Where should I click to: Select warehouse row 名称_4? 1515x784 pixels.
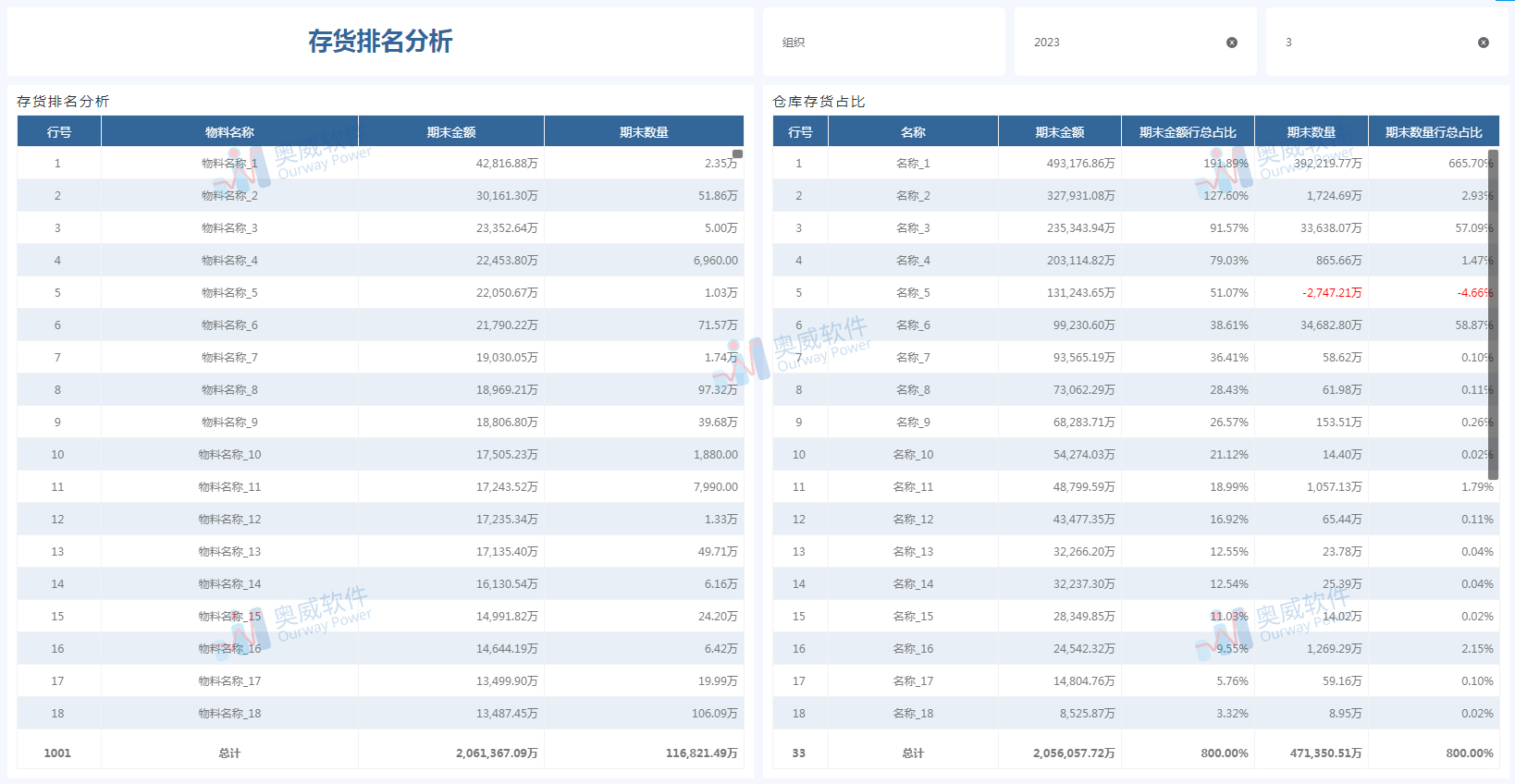click(x=1136, y=261)
